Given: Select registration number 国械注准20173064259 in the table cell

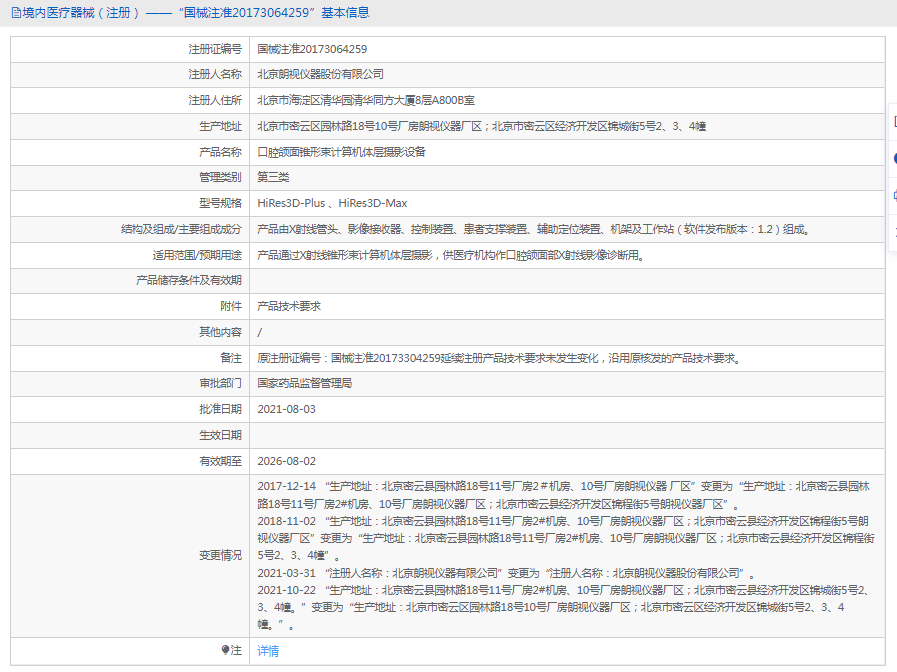Looking at the screenshot, I should coord(312,49).
